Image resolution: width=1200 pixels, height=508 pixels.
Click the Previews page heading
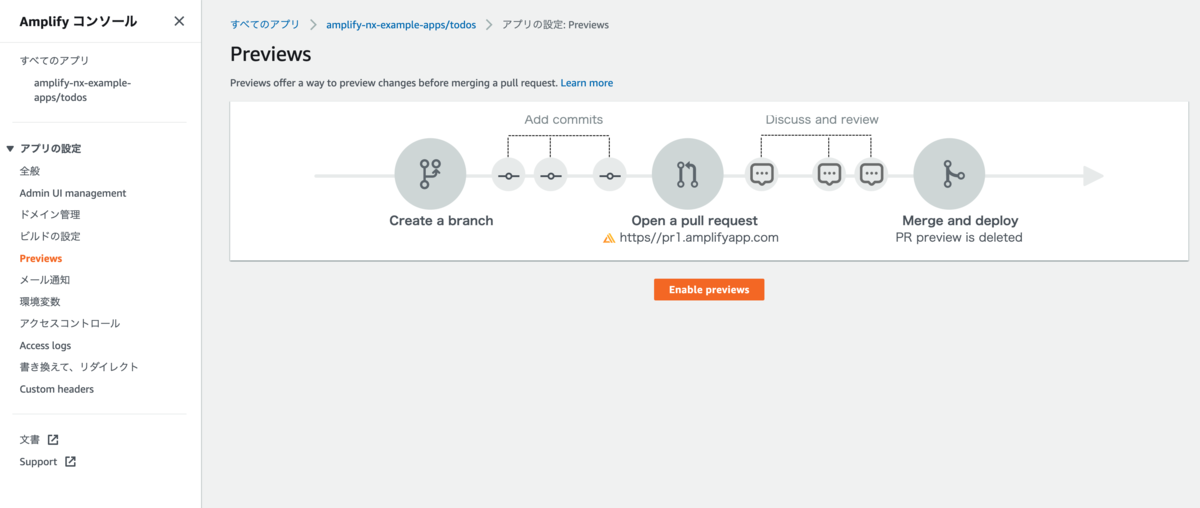270,54
